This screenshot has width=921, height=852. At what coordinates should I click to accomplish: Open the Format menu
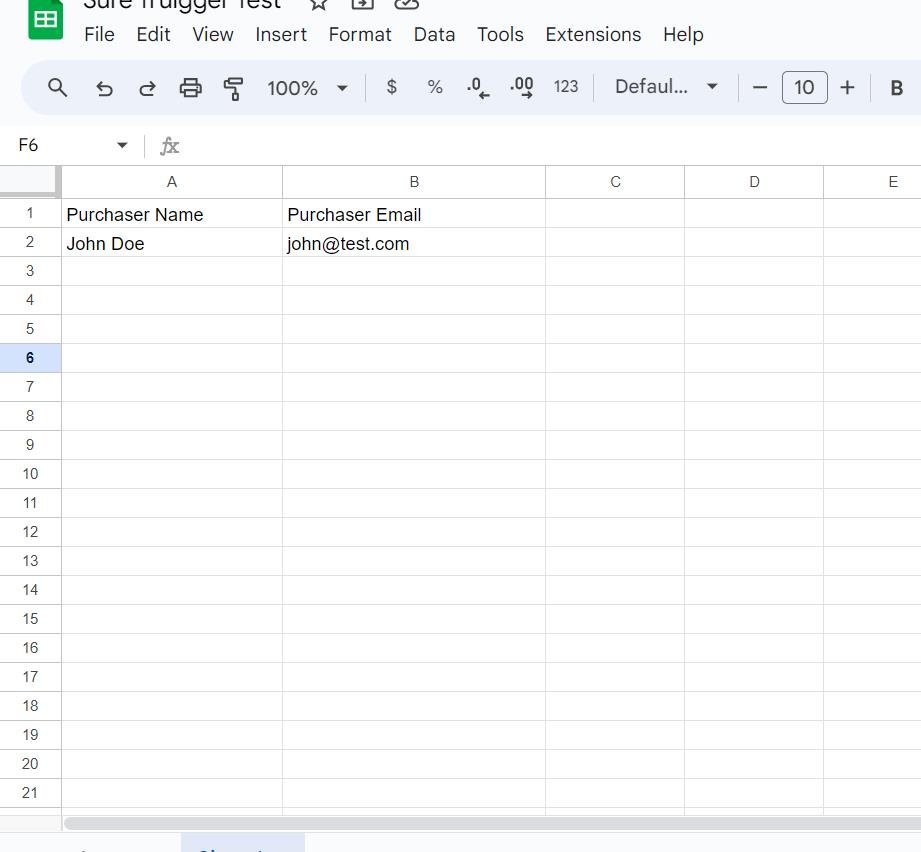coord(360,34)
